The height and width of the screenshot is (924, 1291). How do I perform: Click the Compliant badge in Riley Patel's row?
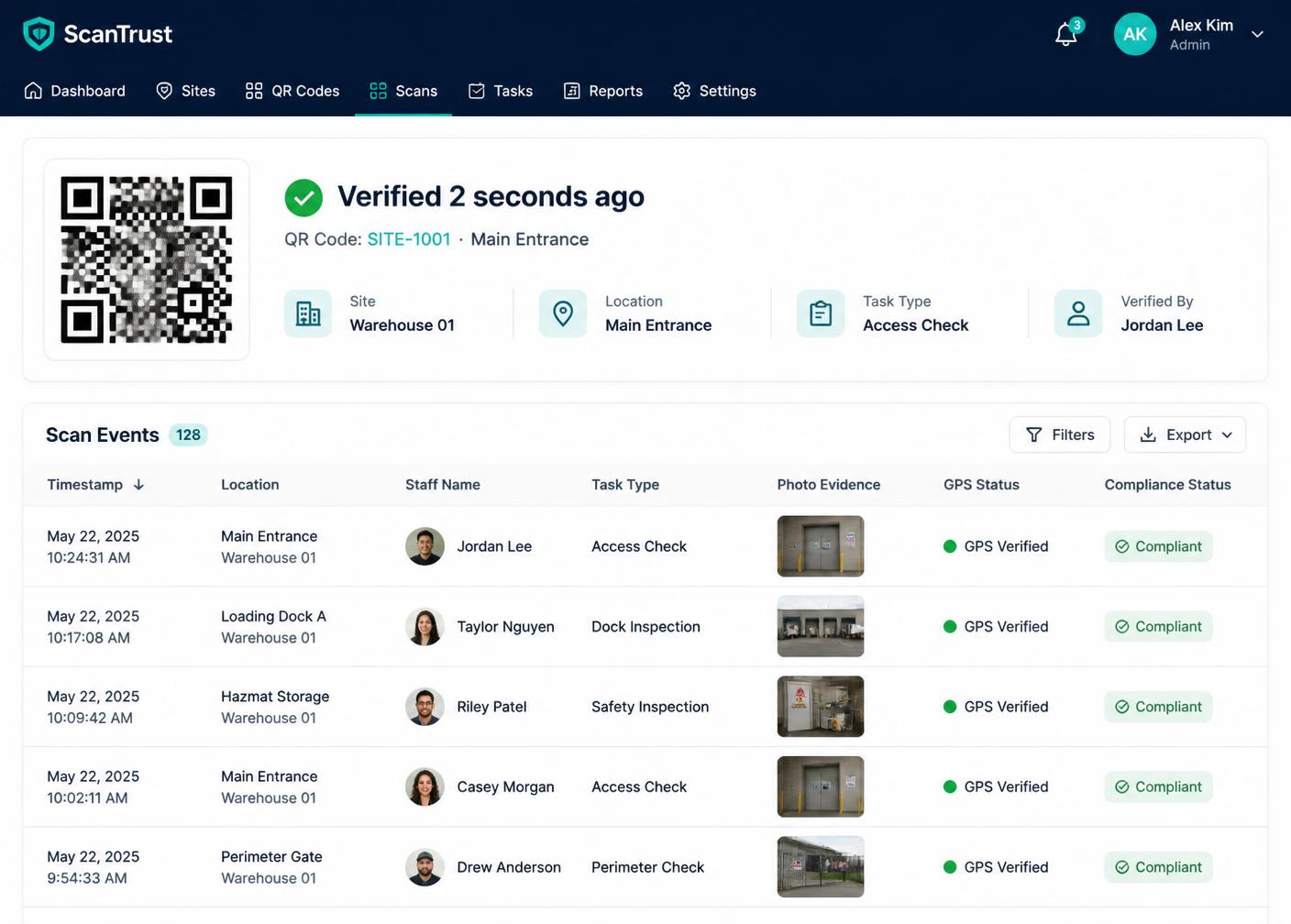tap(1158, 707)
